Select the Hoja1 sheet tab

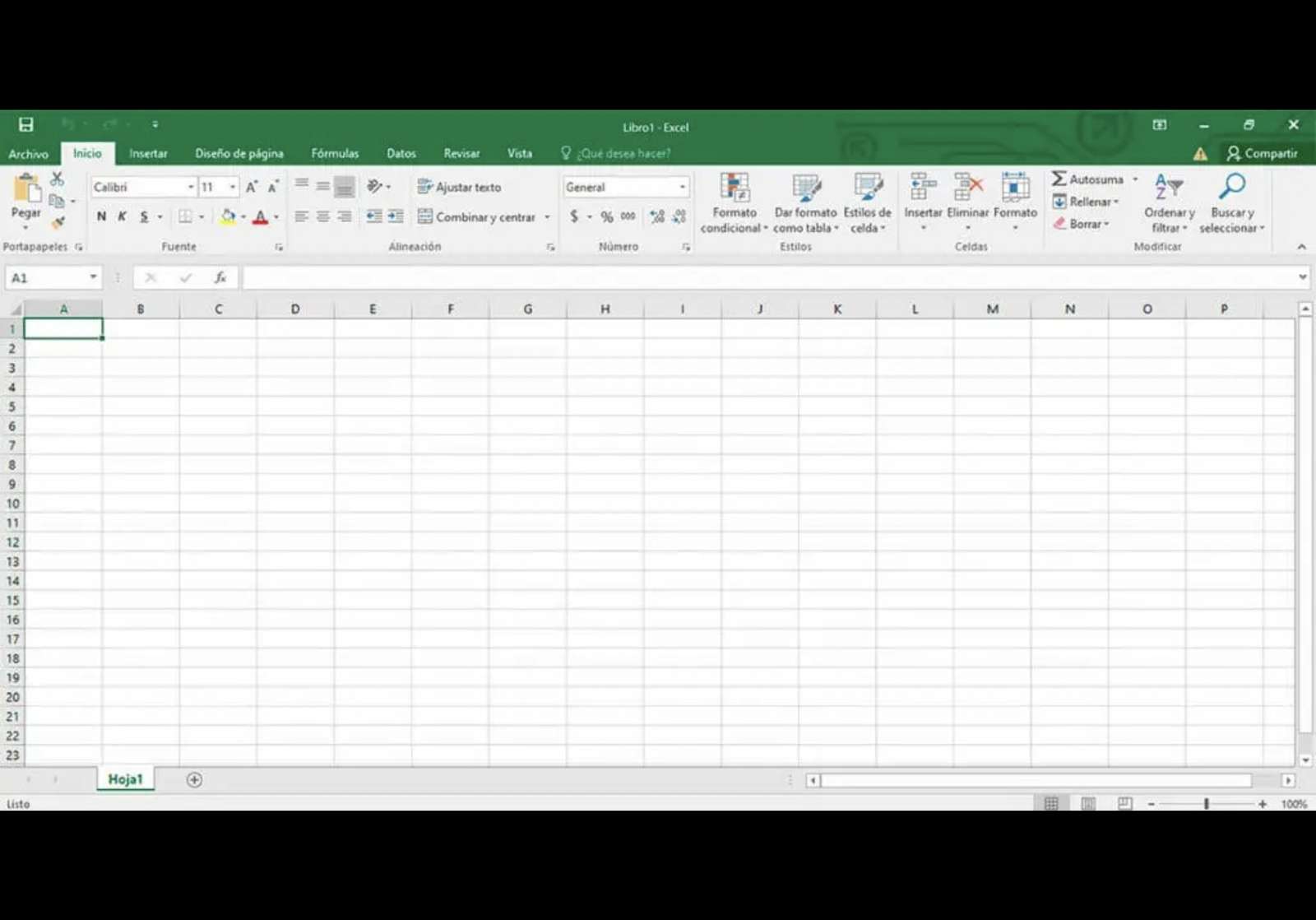(x=125, y=779)
